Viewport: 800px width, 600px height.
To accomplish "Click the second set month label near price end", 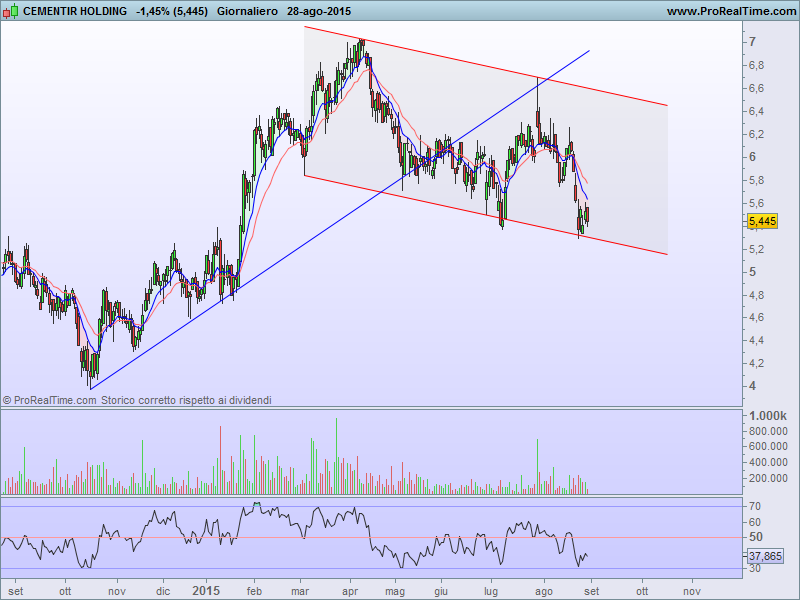I will 591,591.
